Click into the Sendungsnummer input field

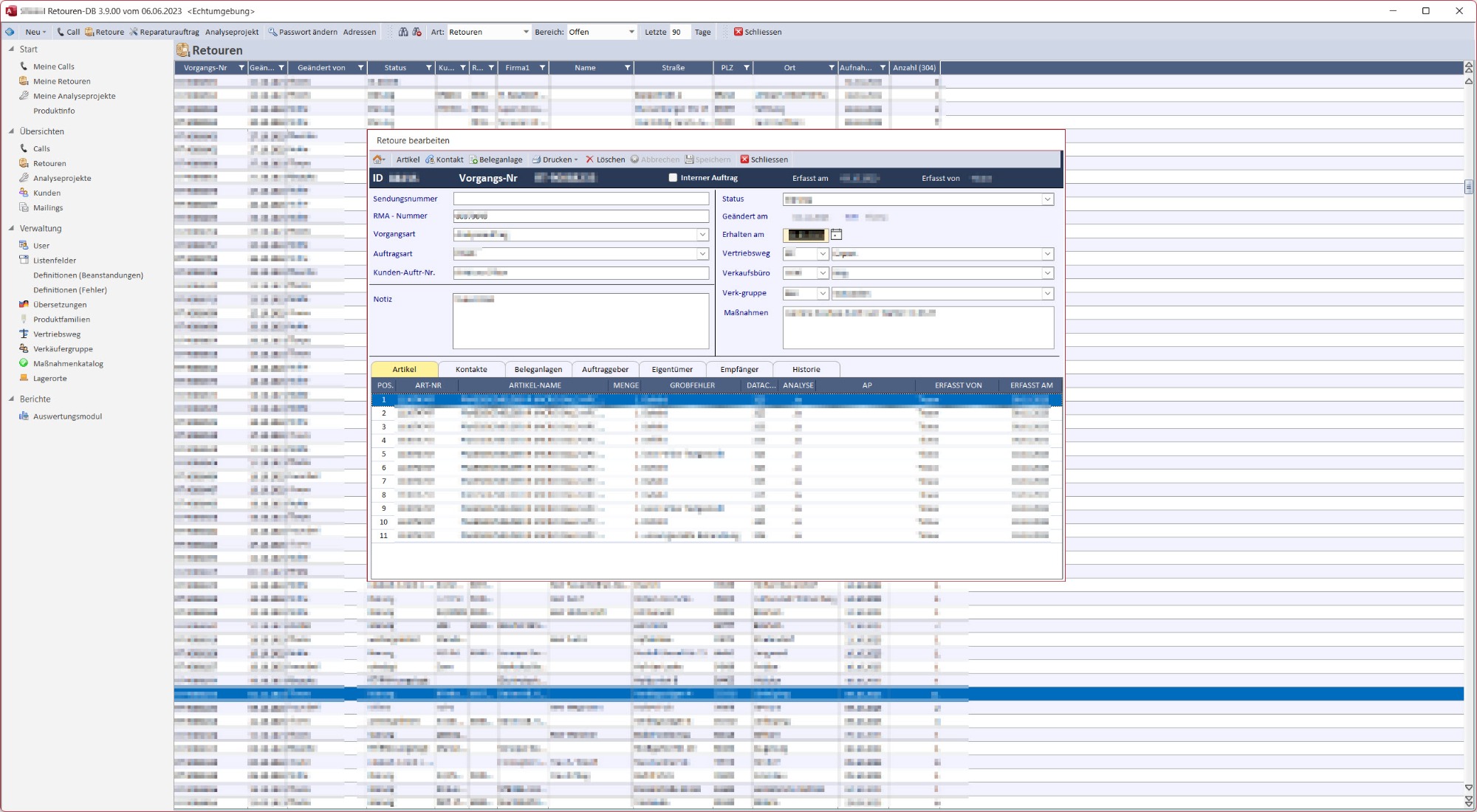pos(580,199)
